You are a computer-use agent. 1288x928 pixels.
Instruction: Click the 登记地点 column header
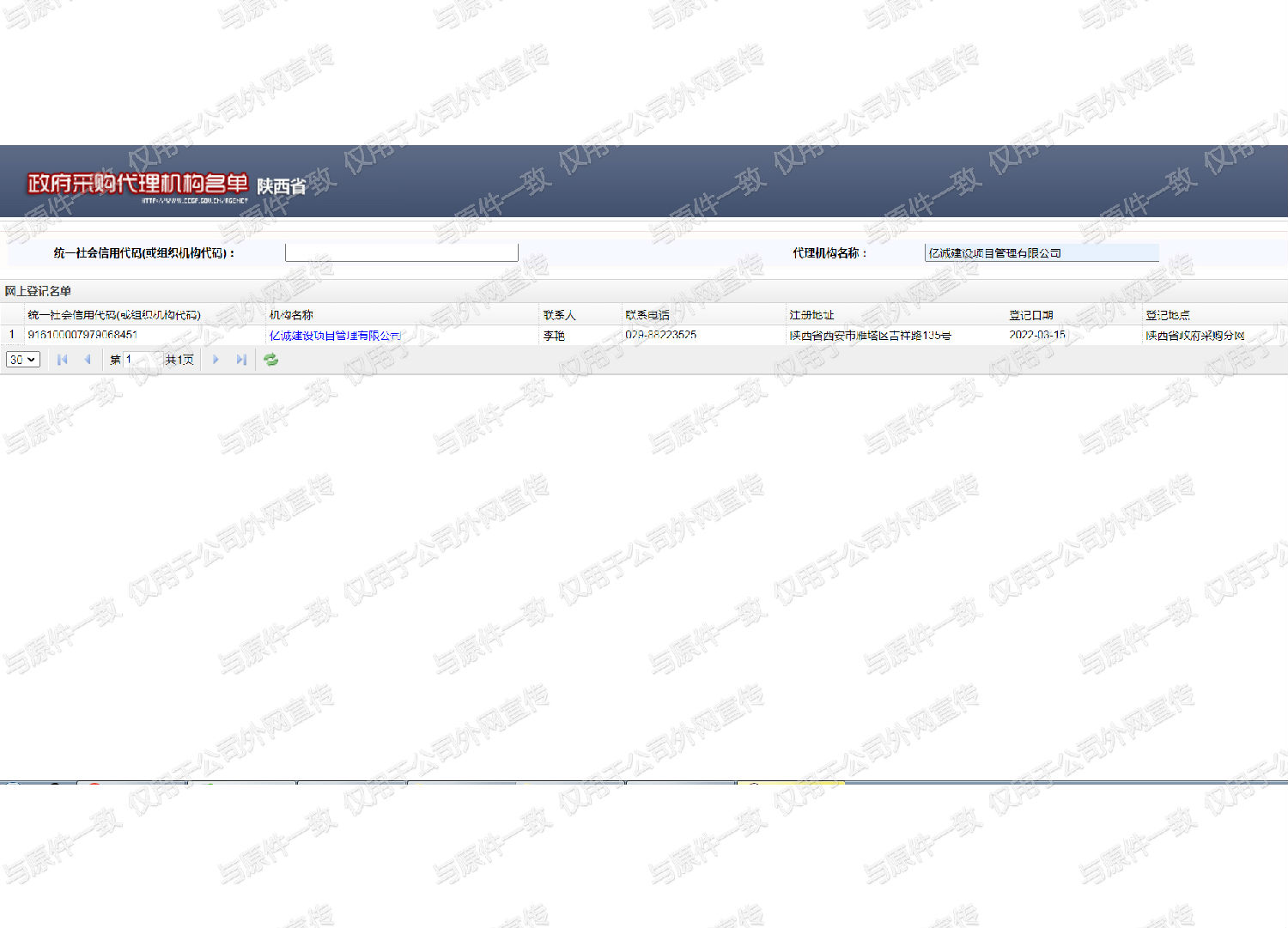pos(1168,315)
